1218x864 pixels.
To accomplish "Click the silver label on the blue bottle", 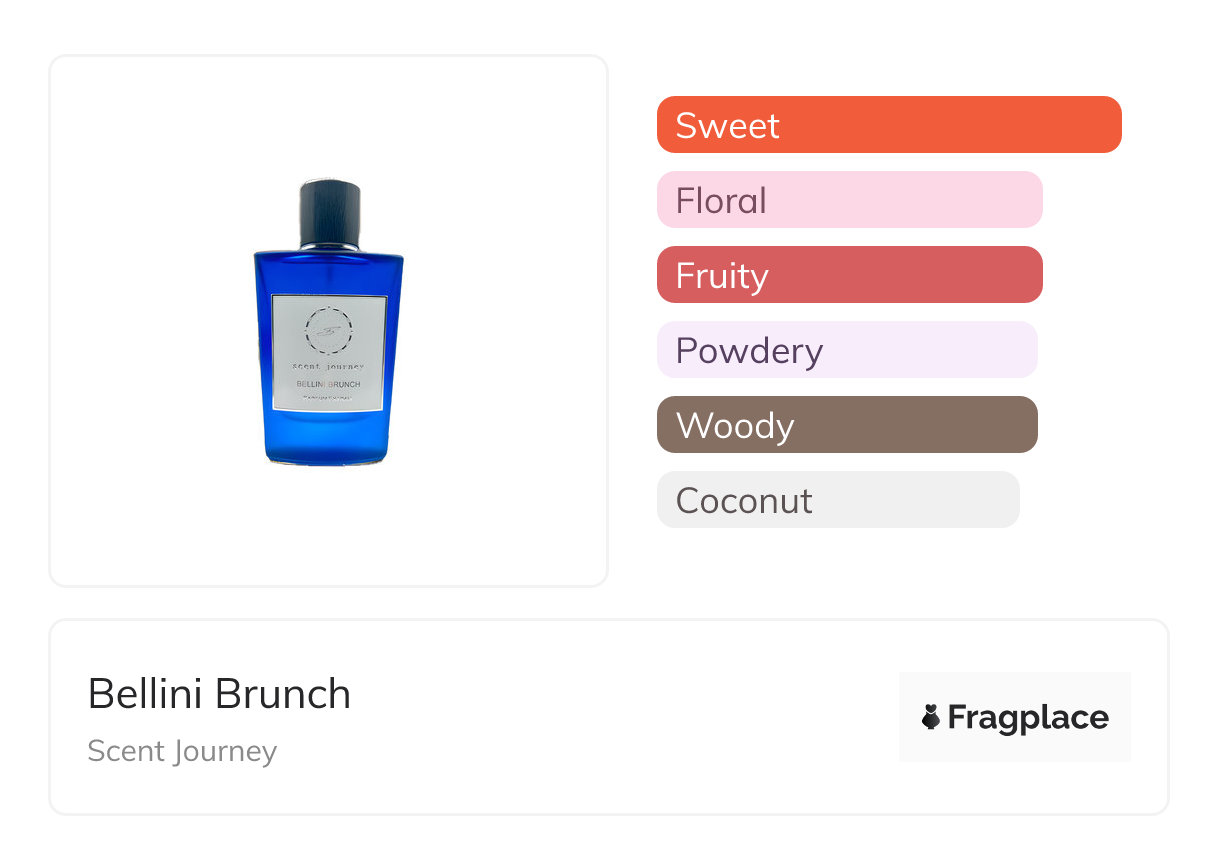I will (x=328, y=352).
